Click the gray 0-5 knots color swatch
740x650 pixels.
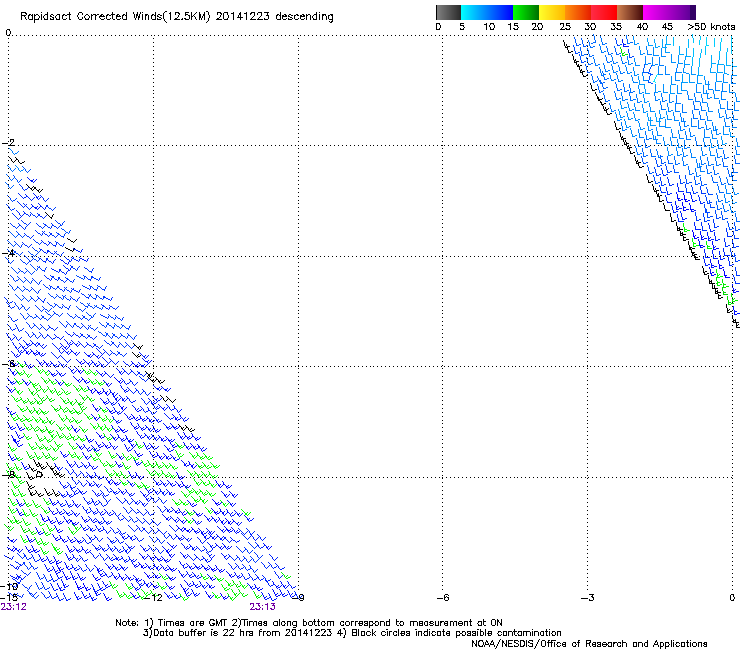(448, 12)
